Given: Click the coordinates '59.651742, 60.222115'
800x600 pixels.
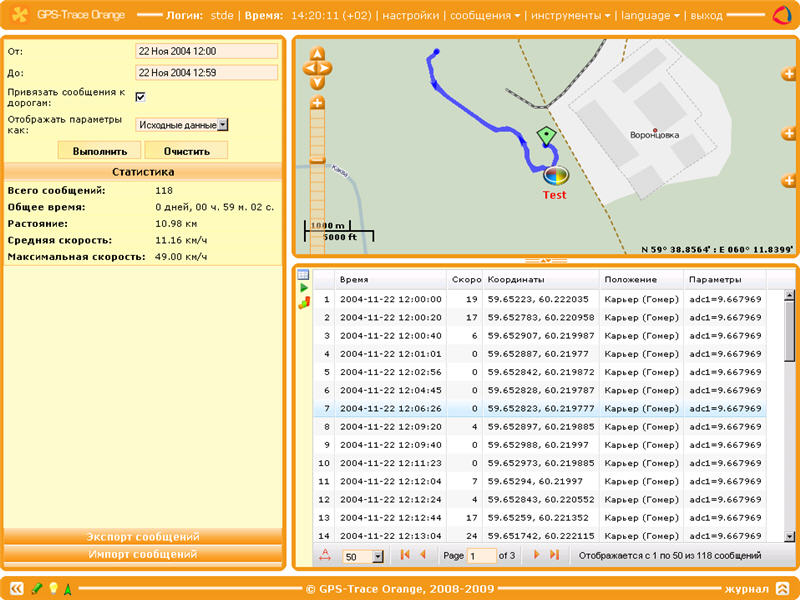Looking at the screenshot, I should point(541,536).
